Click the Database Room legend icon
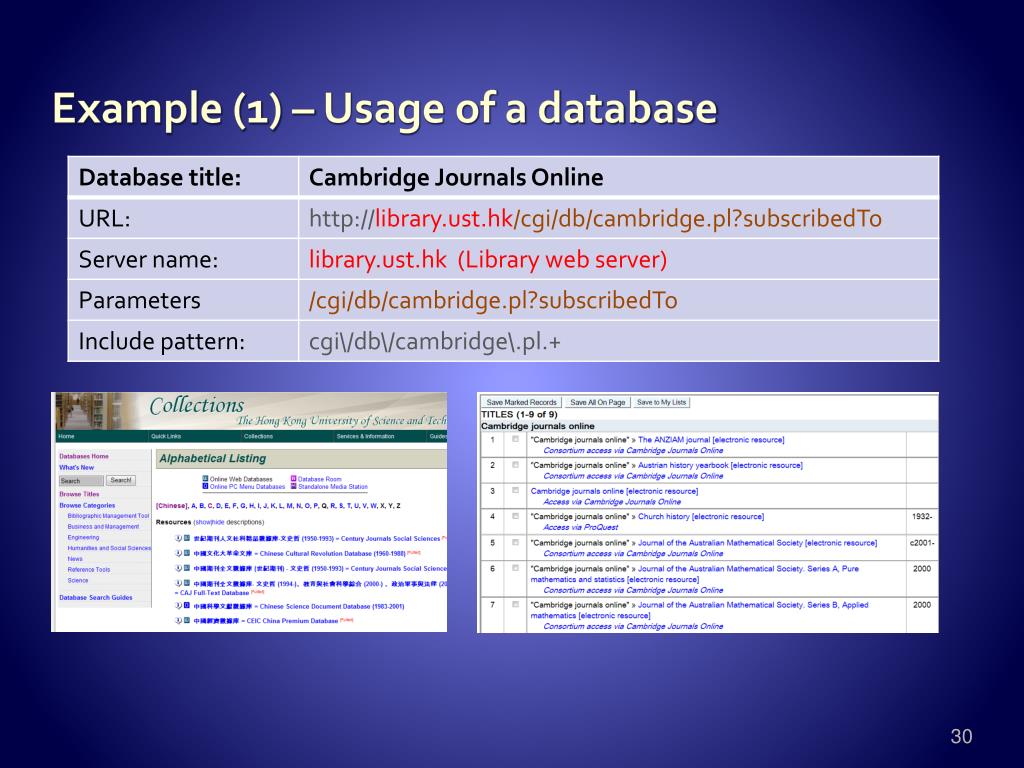 (x=294, y=479)
